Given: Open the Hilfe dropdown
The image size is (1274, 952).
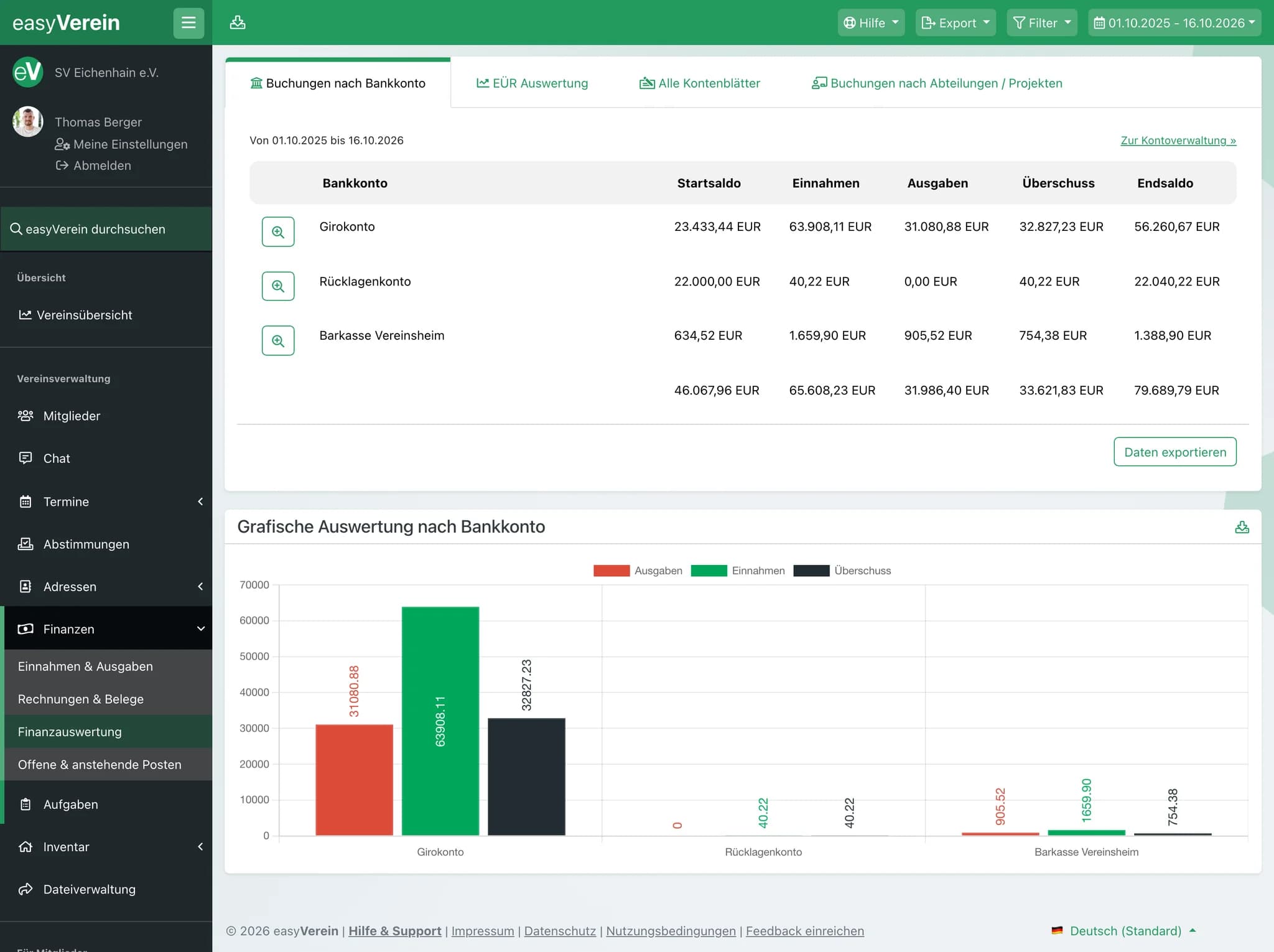Looking at the screenshot, I should (871, 23).
